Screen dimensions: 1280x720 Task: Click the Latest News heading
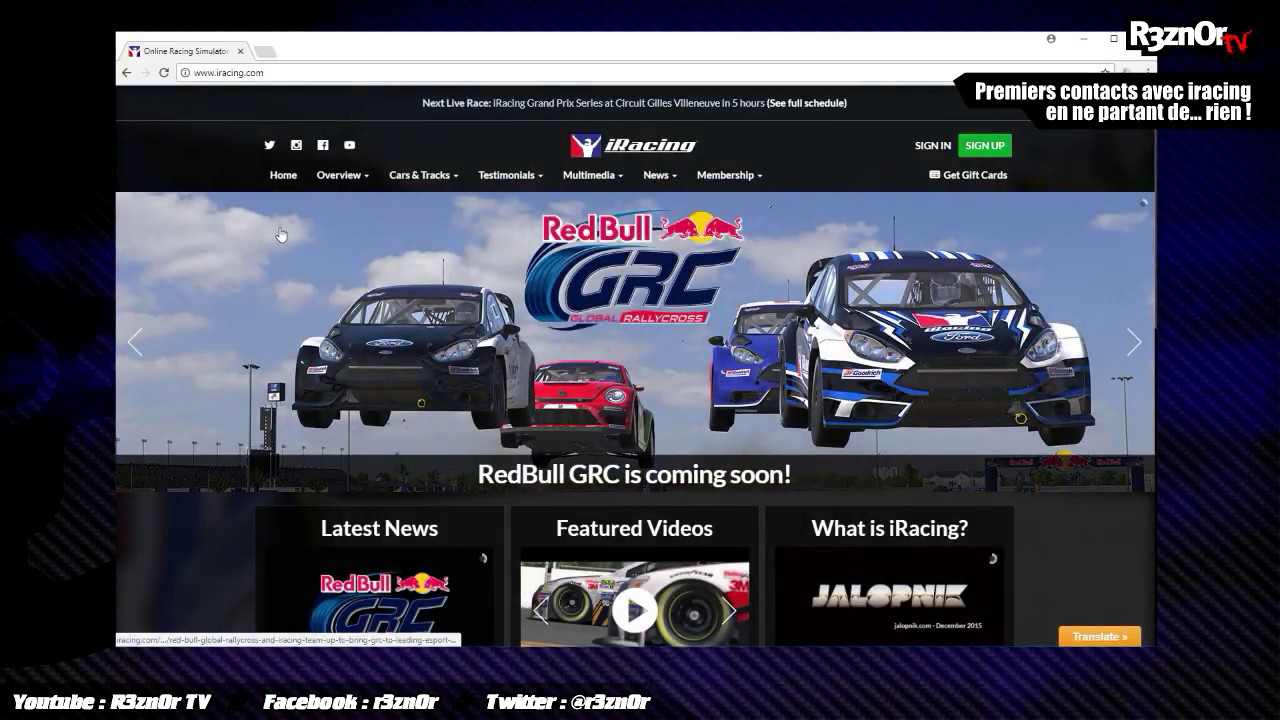379,528
